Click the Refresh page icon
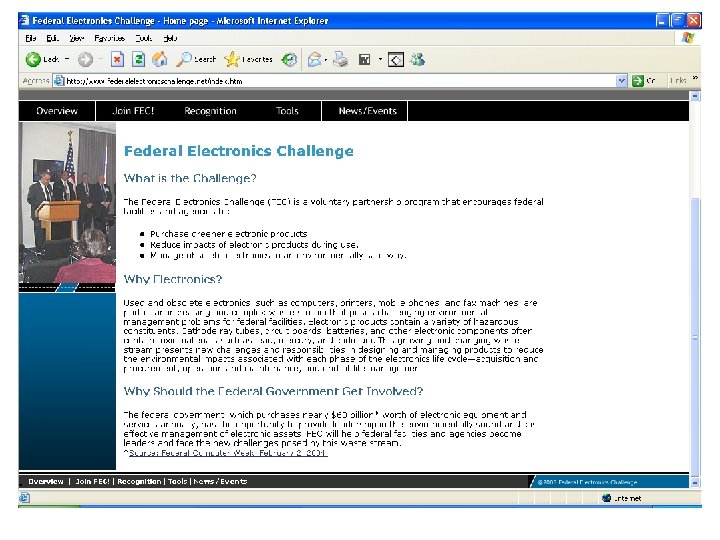 138,59
